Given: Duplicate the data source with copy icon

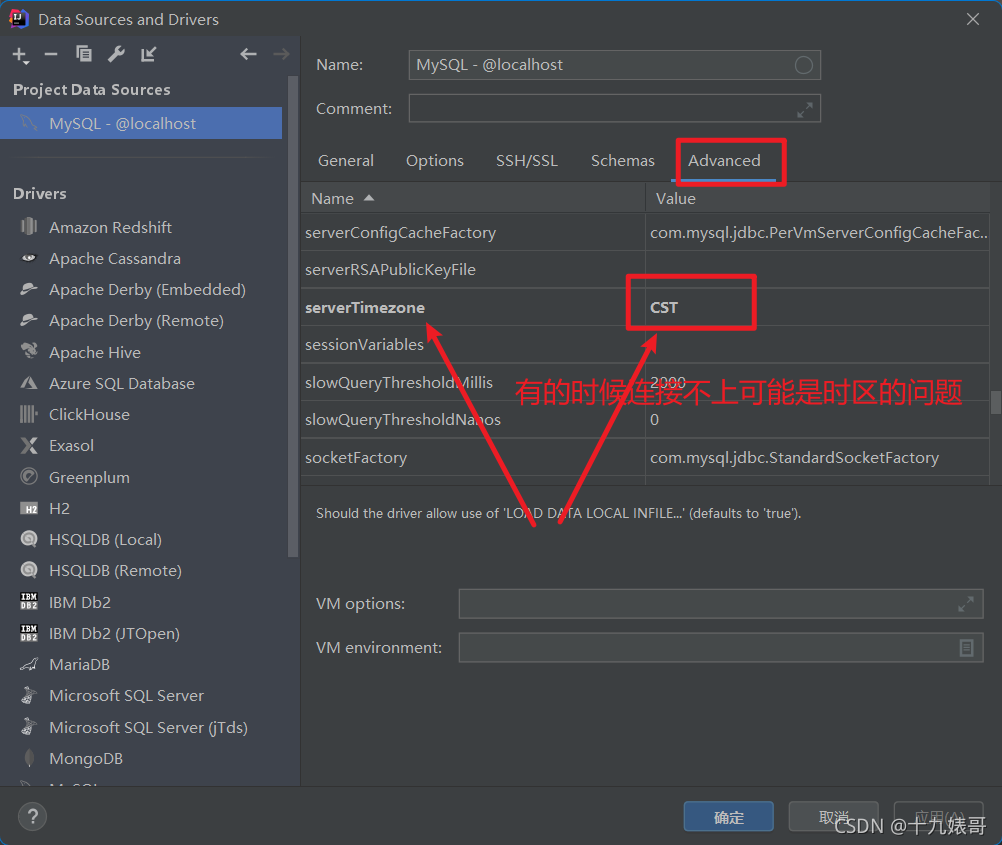Looking at the screenshot, I should (x=84, y=54).
